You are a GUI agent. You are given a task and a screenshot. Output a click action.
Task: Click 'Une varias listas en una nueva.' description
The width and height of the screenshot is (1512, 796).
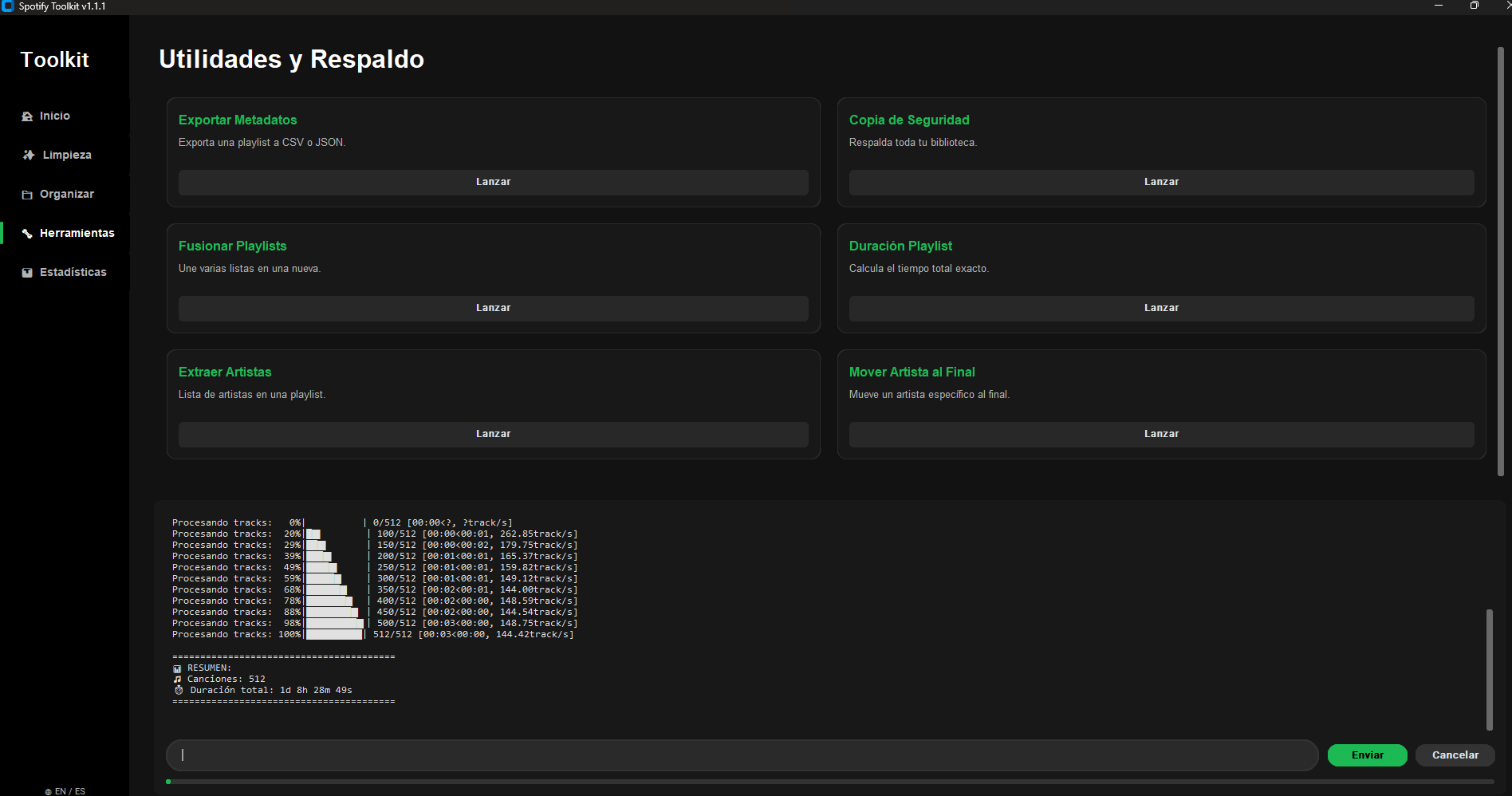[x=250, y=269]
